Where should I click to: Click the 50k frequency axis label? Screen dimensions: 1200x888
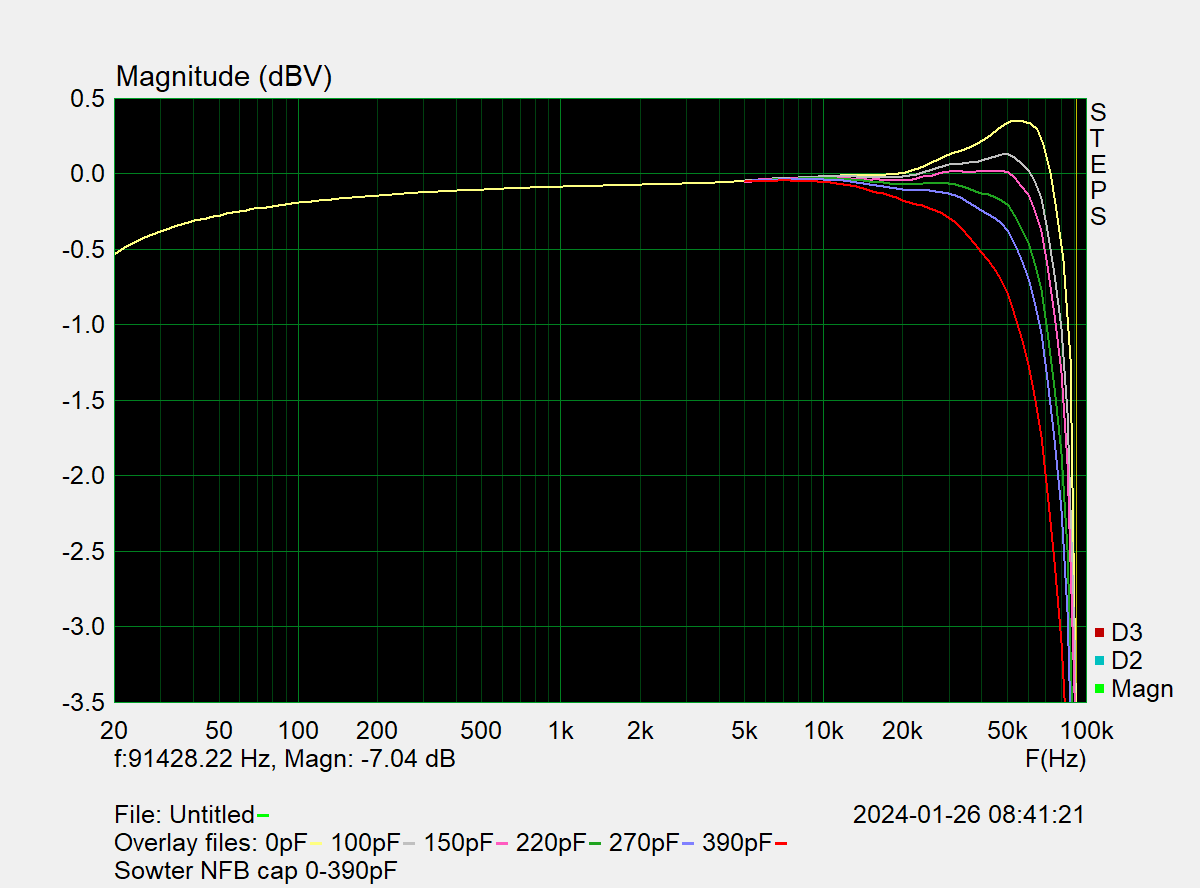click(1008, 731)
